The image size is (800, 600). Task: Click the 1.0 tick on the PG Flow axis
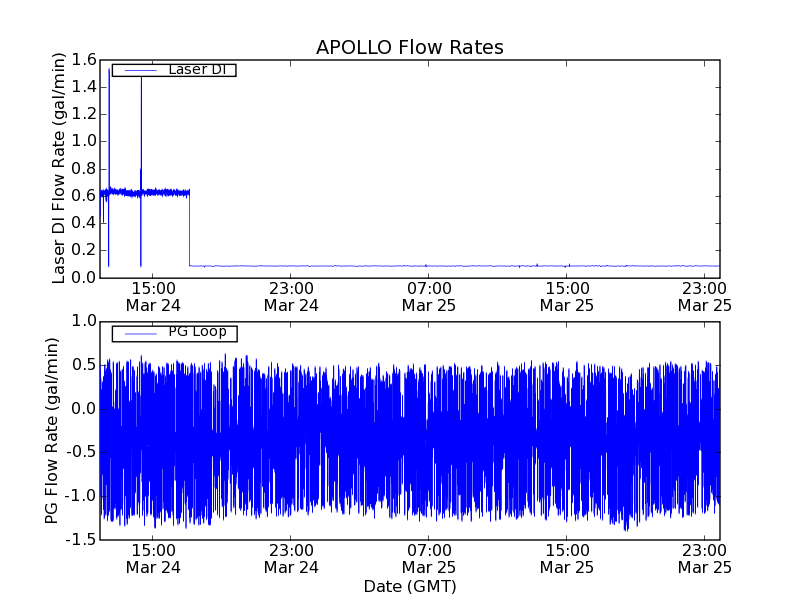[83, 321]
